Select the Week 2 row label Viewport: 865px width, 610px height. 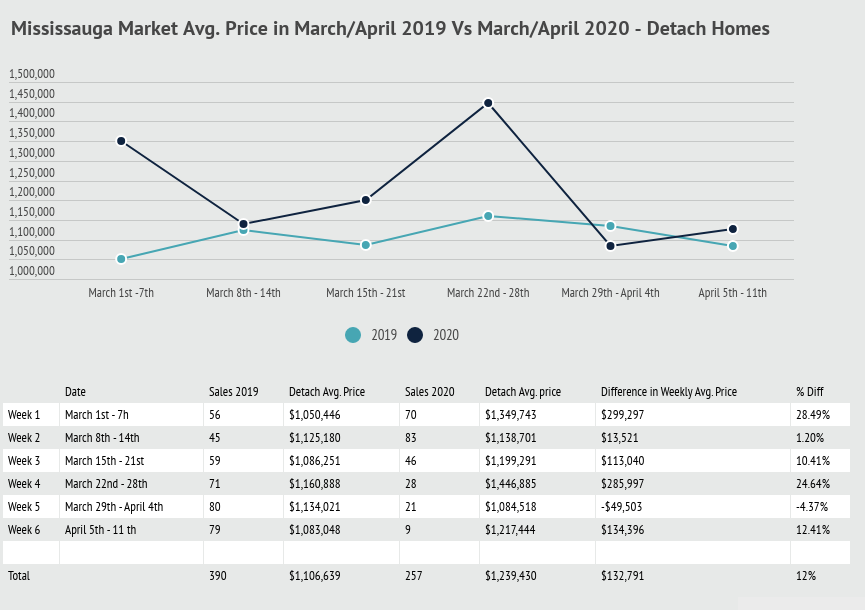point(24,438)
